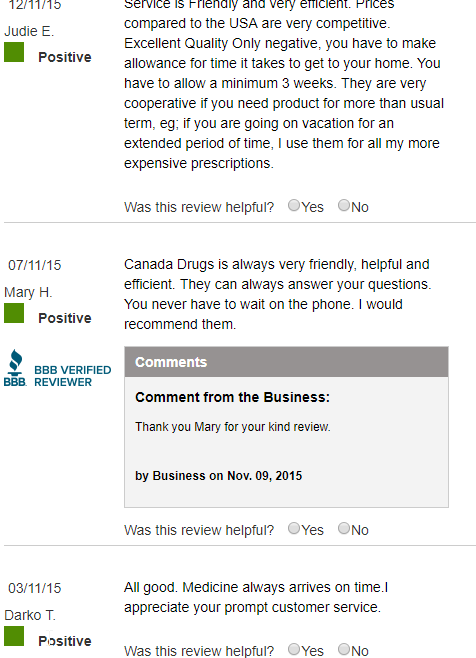Select Yes for Judie E.'s review helpfulness

294,205
